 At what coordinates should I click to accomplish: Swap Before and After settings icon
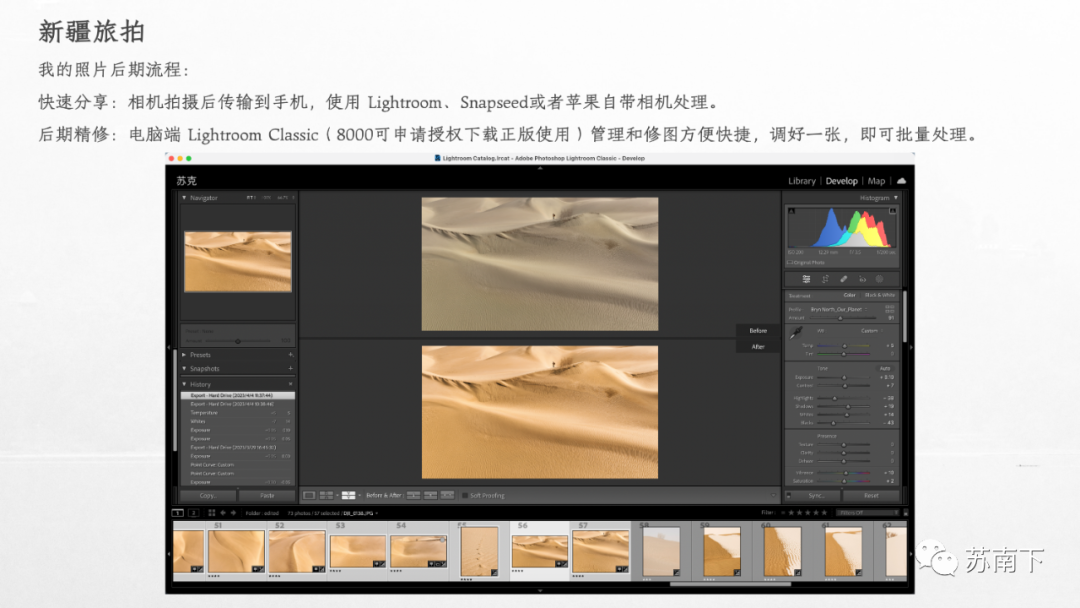[447, 495]
